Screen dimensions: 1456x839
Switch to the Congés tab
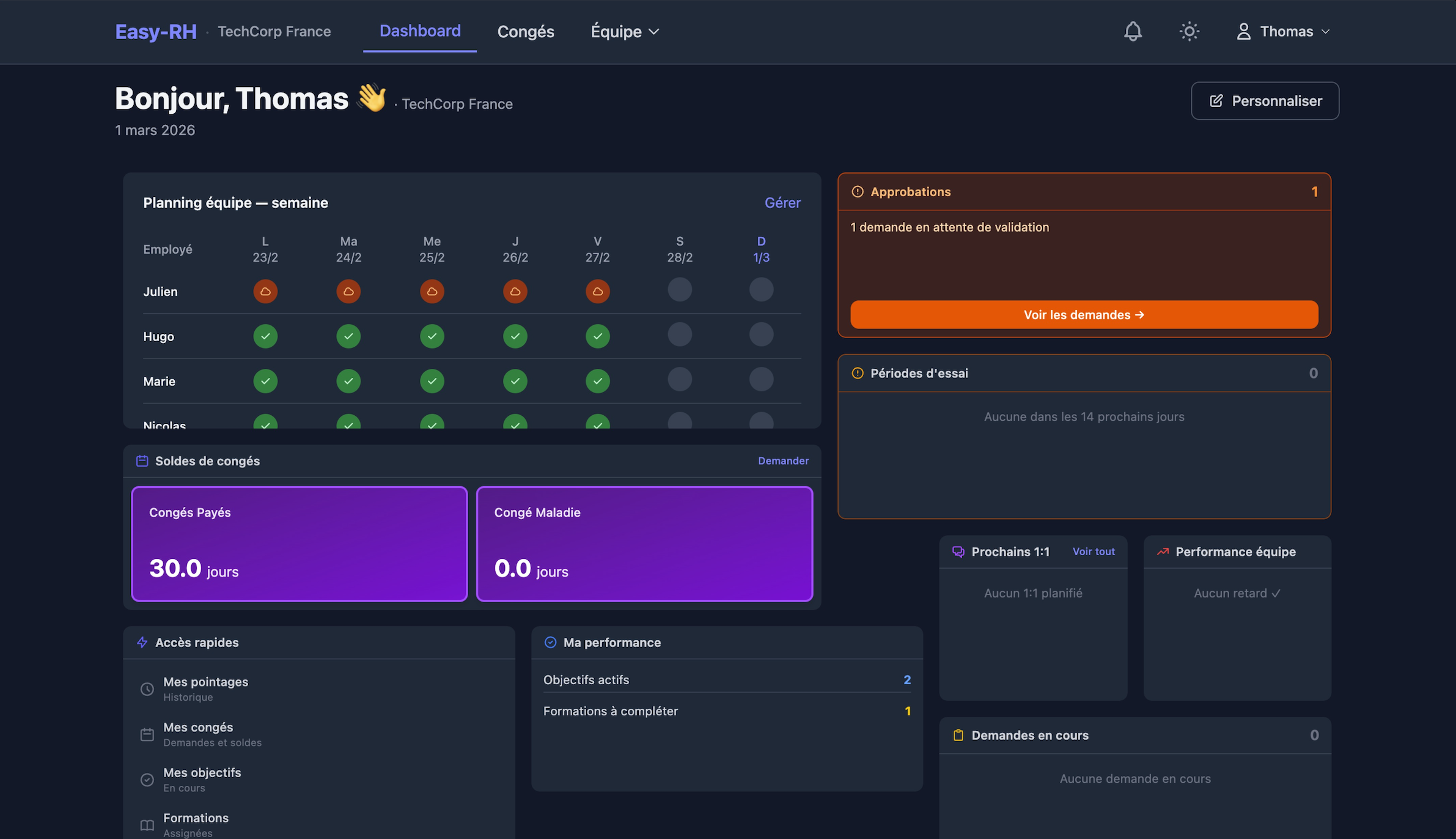coord(525,31)
